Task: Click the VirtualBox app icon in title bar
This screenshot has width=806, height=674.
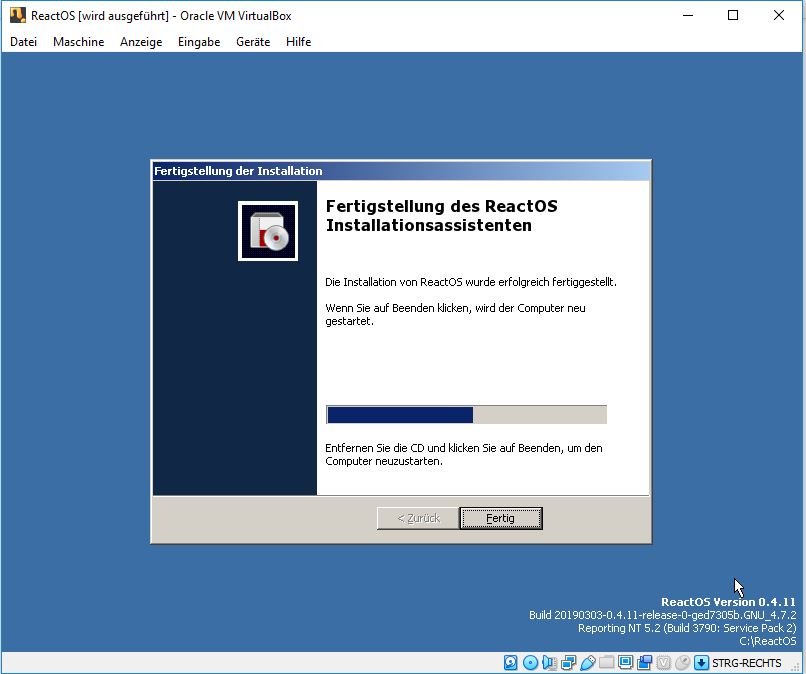Action: [x=17, y=15]
